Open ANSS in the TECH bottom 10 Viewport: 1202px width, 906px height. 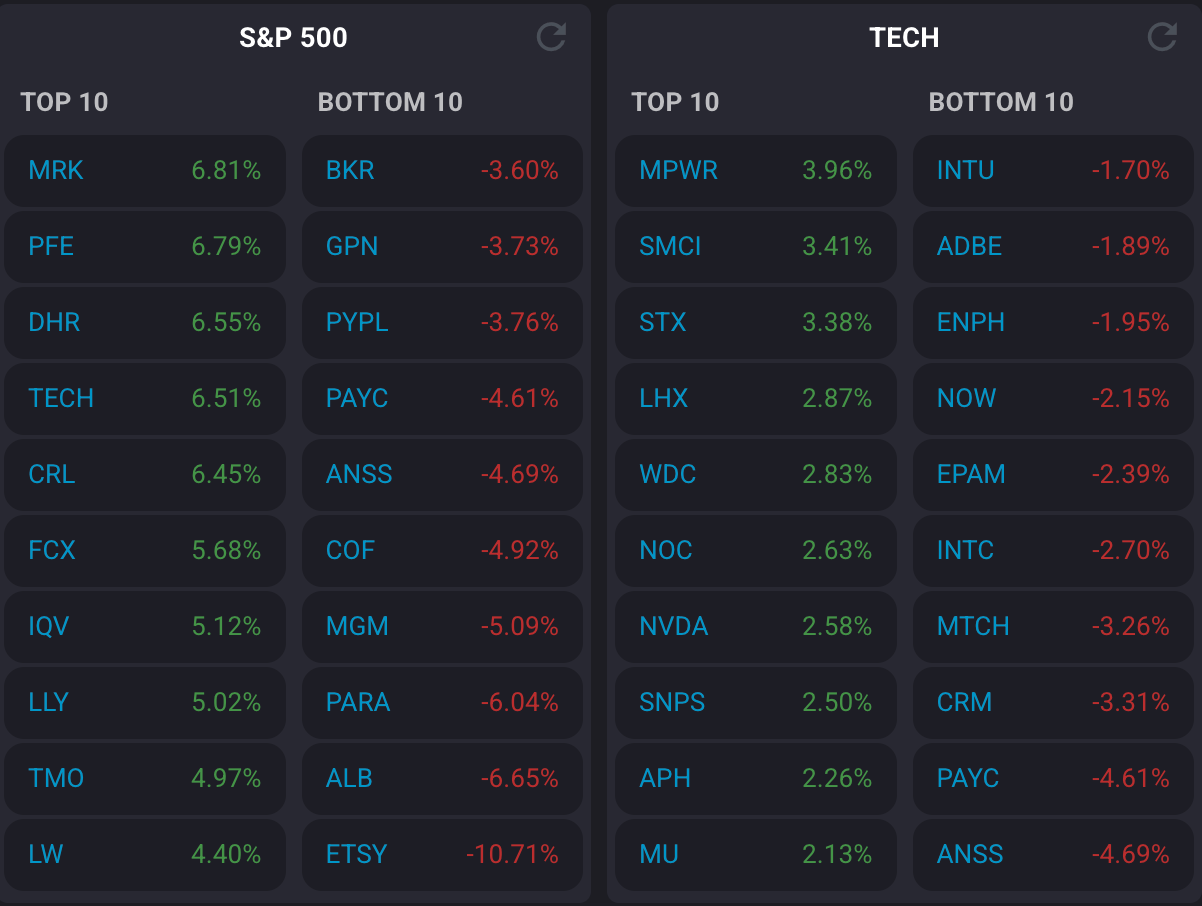tap(970, 854)
